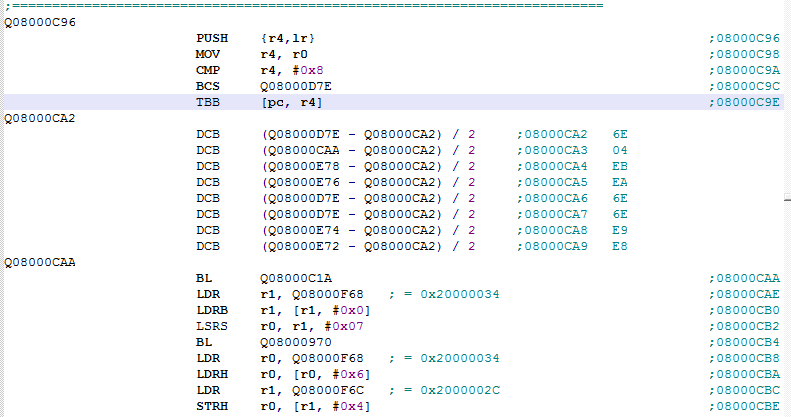Click the Q08000E78 reference in the DCB table
Image resolution: width=791 pixels, height=417 pixels.
click(300, 166)
